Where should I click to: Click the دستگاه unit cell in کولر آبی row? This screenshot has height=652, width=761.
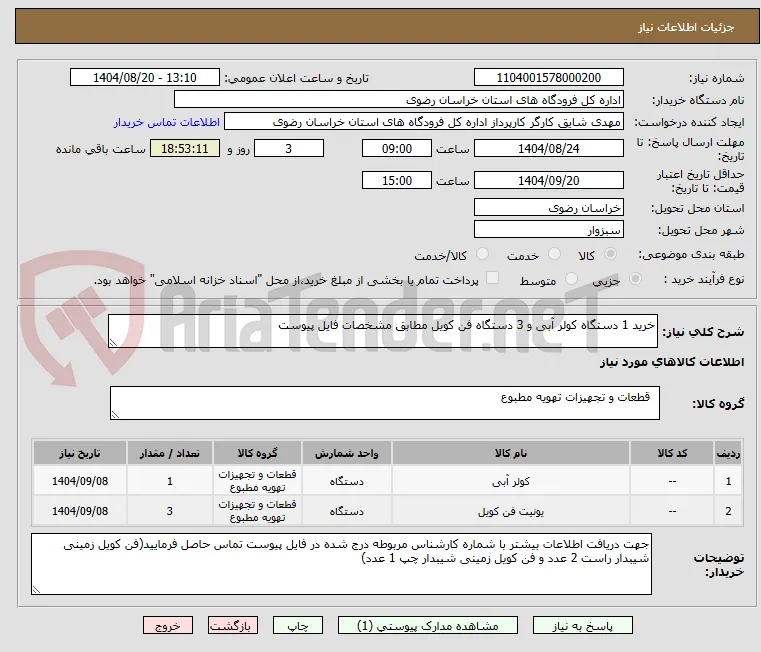tap(347, 481)
